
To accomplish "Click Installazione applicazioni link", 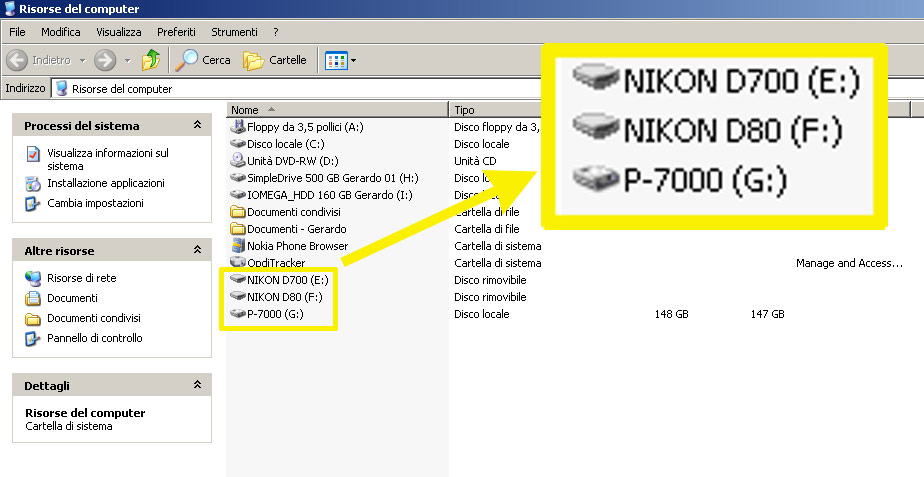I will pyautogui.click(x=106, y=183).
